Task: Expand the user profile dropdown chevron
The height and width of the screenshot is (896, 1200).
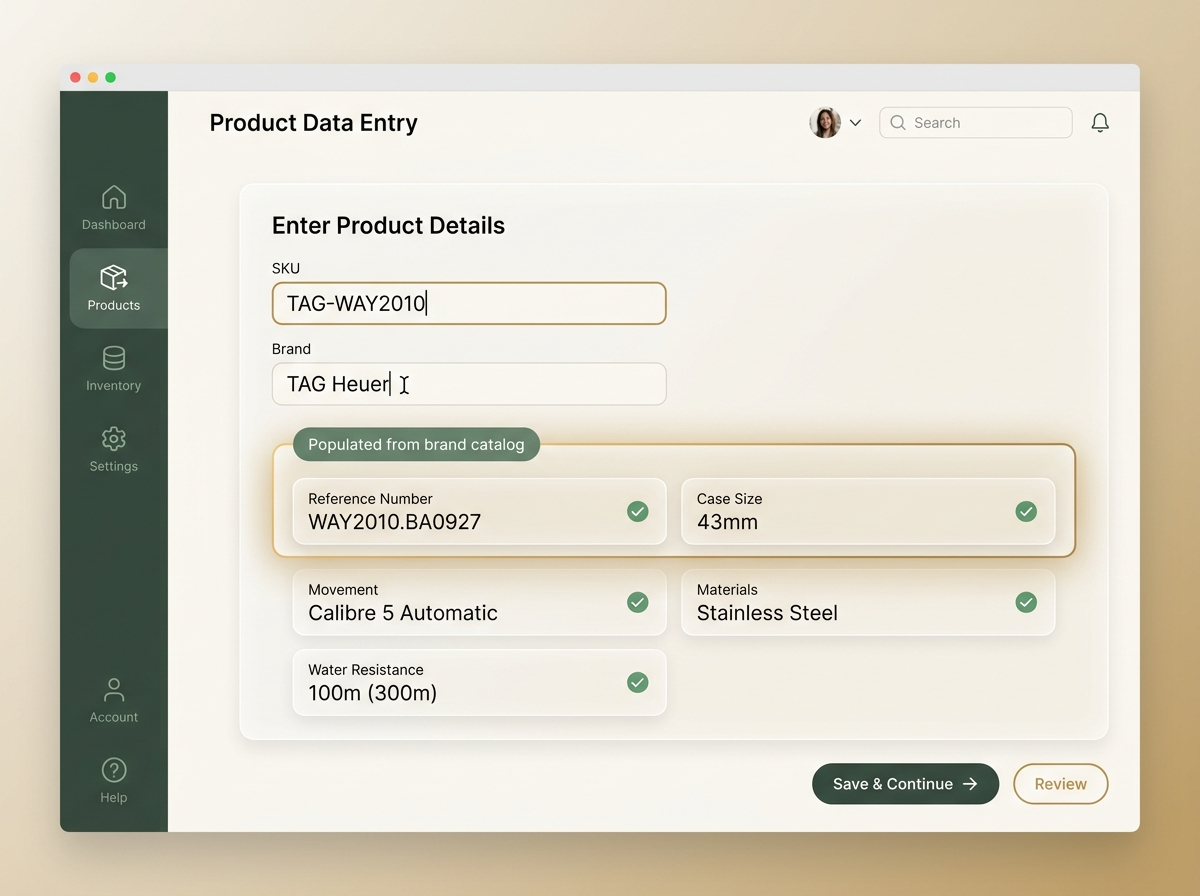Action: click(855, 123)
